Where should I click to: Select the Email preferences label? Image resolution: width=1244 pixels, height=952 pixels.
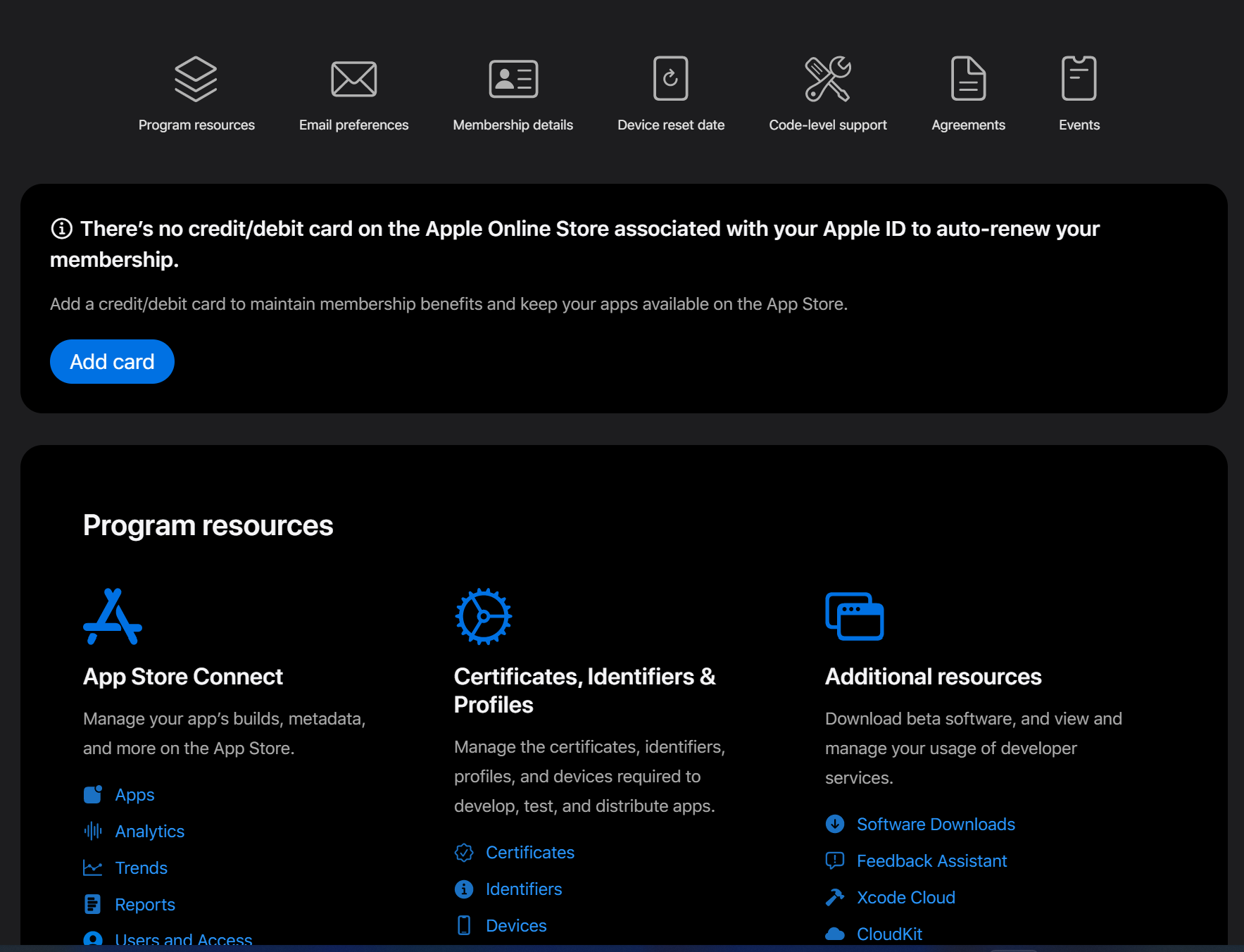[353, 125]
